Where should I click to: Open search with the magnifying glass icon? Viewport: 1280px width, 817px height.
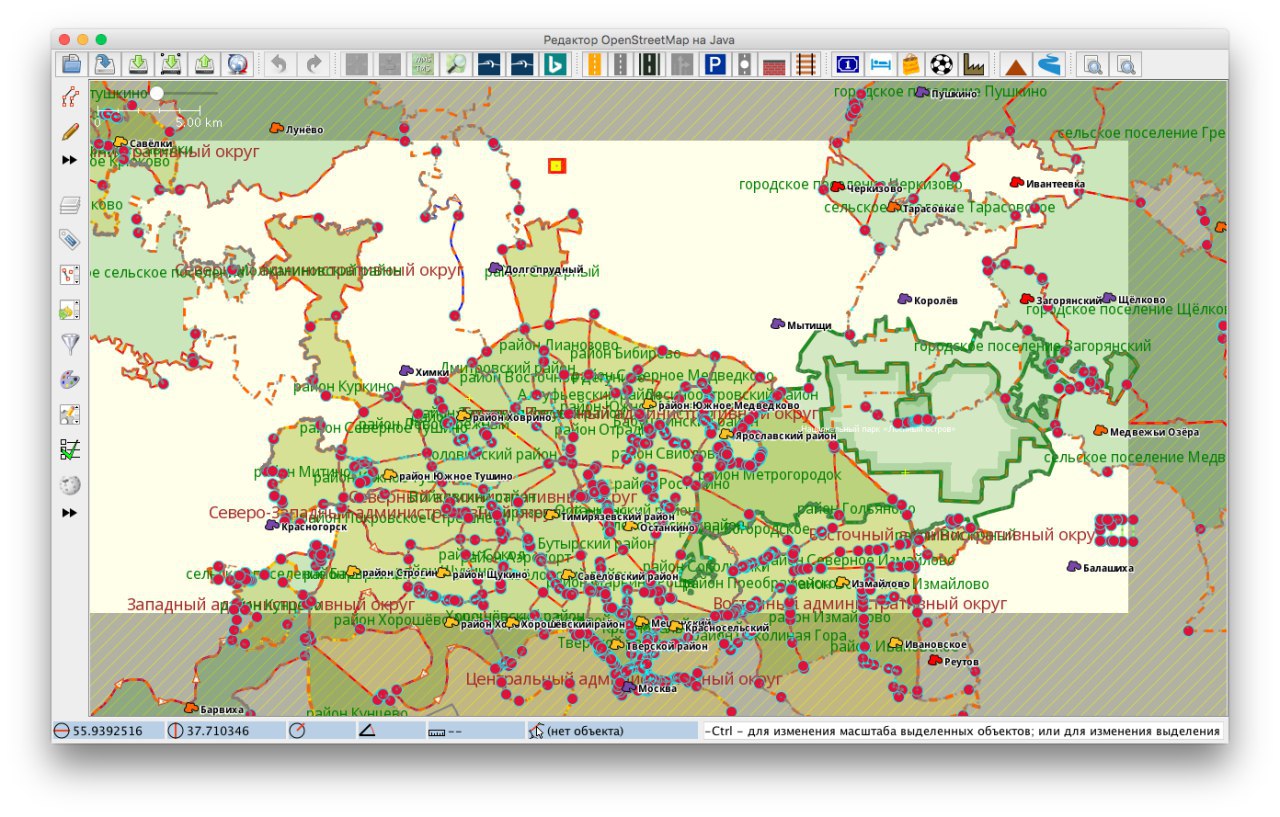click(456, 65)
